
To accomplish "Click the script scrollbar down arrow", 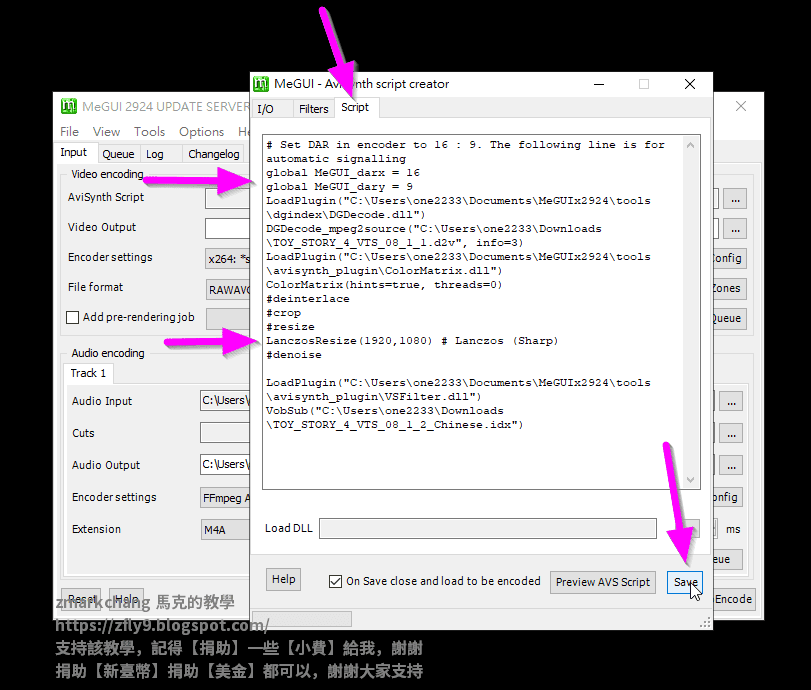I will [690, 479].
